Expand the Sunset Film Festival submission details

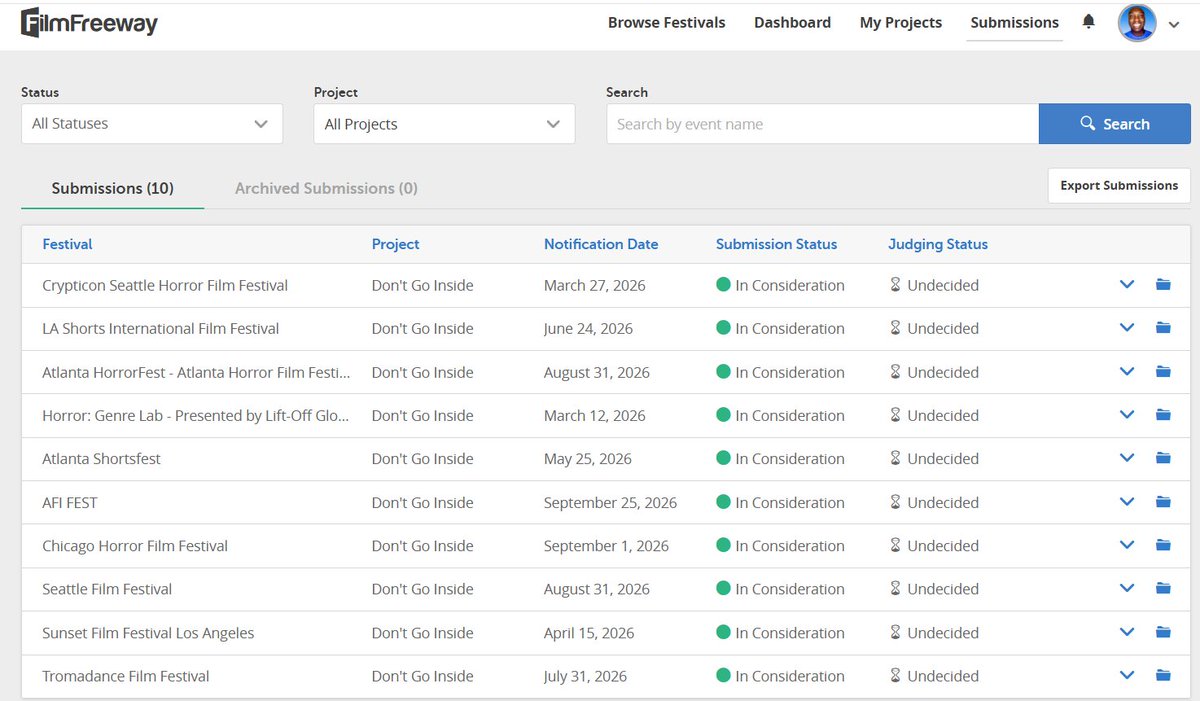click(1127, 632)
